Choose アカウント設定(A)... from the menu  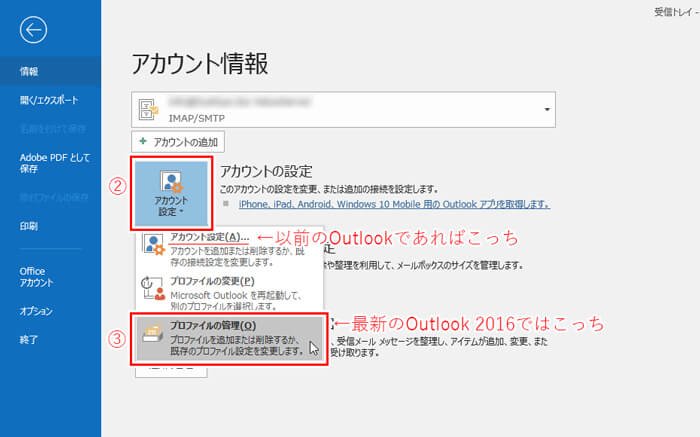point(229,249)
